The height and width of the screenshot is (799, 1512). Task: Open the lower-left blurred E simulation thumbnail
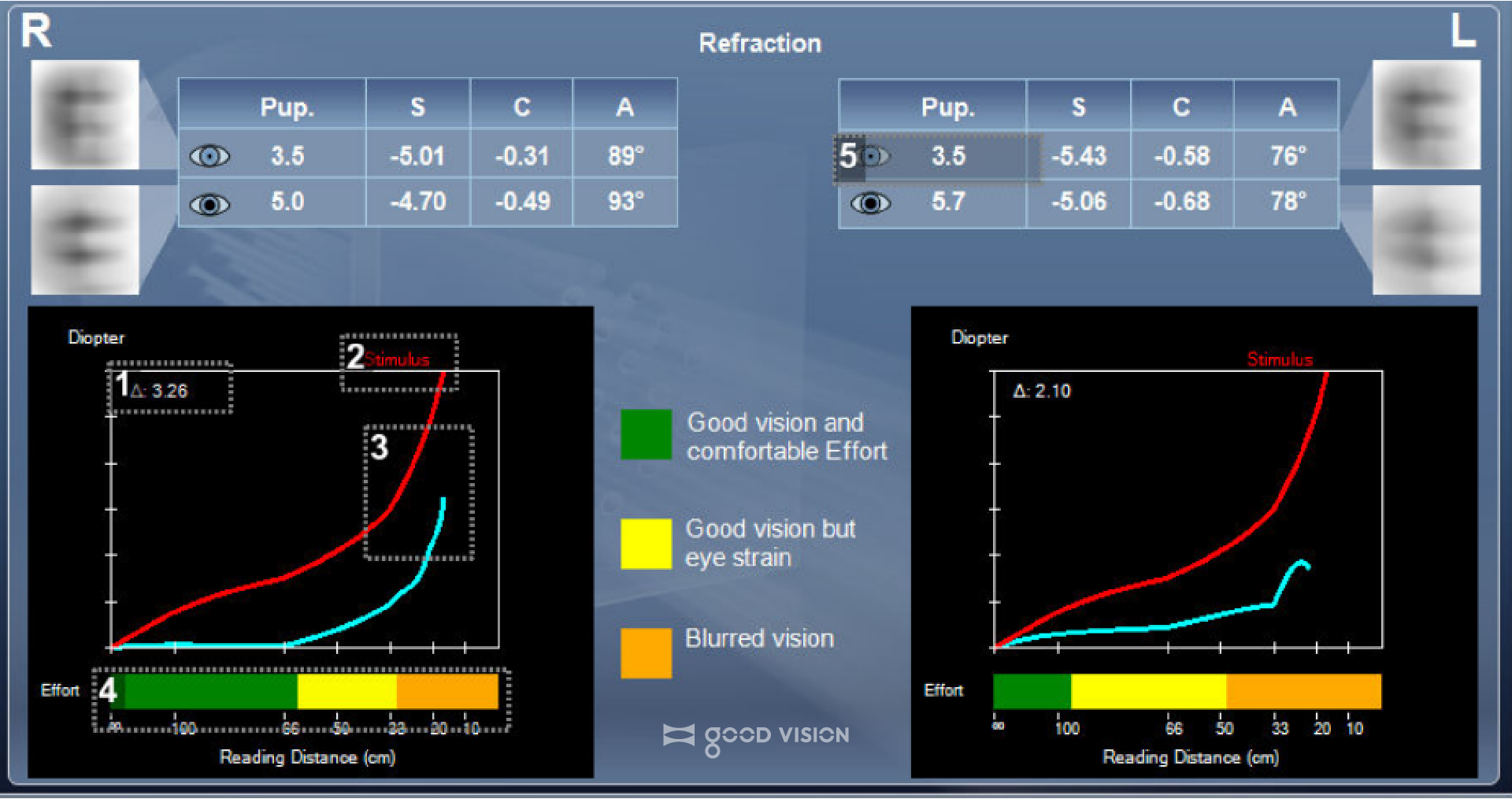tap(85, 240)
